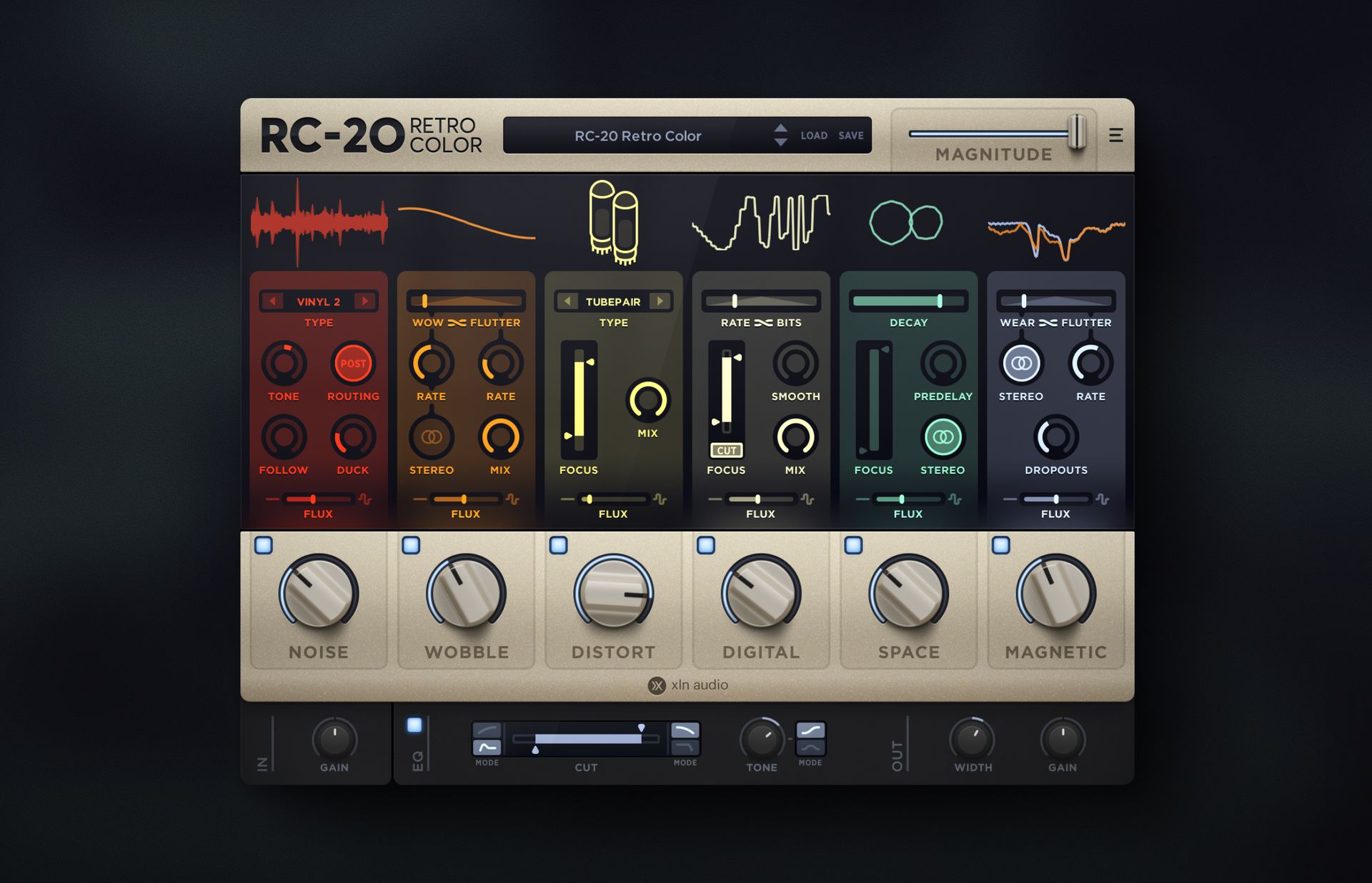Viewport: 1372px width, 883px height.
Task: Toggle the Space STEREO button
Action: 943,436
